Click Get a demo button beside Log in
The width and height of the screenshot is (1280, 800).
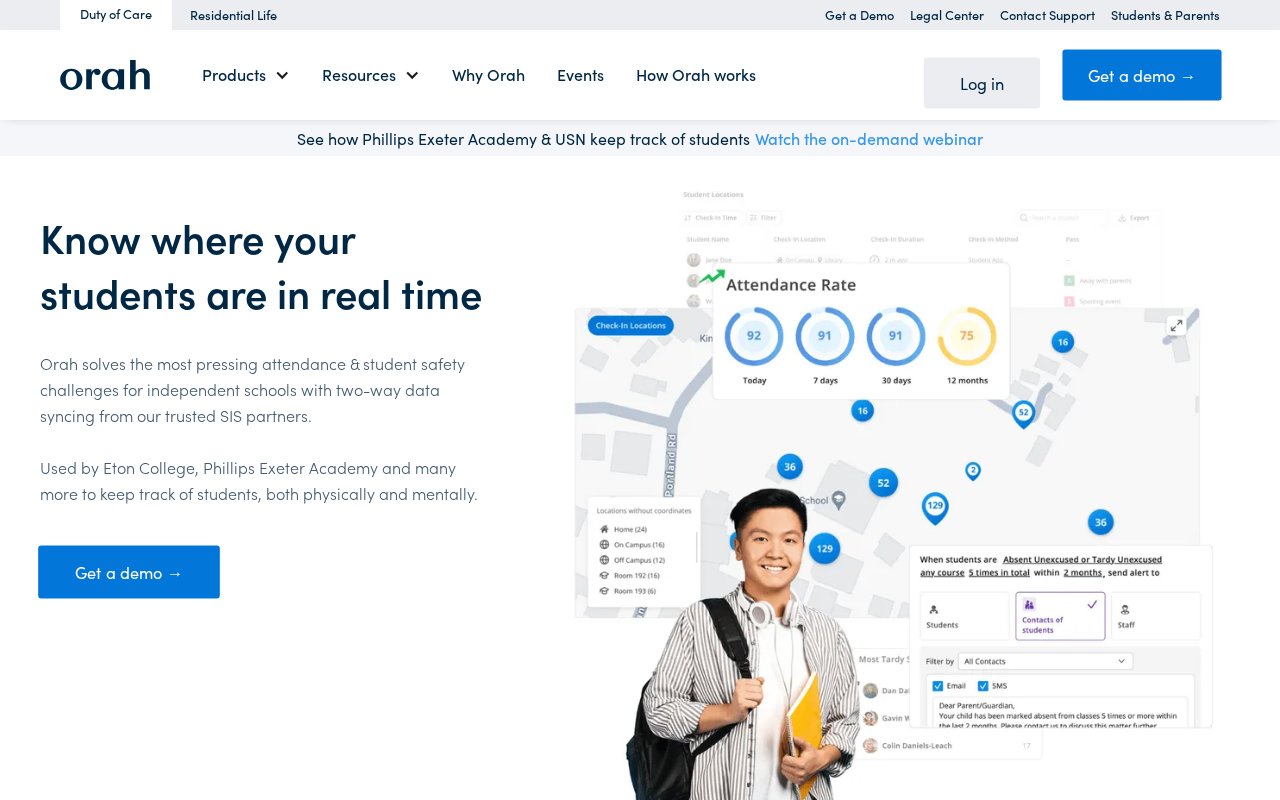[1142, 75]
